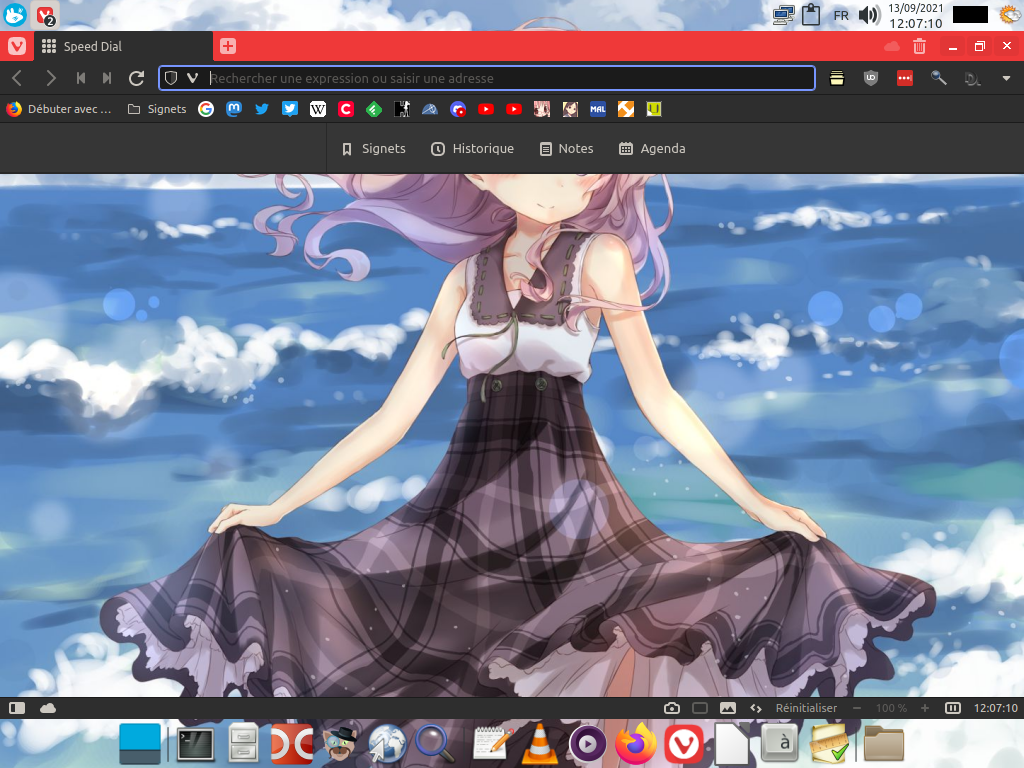Open network connections tray icon
The height and width of the screenshot is (768, 1024).
[783, 15]
